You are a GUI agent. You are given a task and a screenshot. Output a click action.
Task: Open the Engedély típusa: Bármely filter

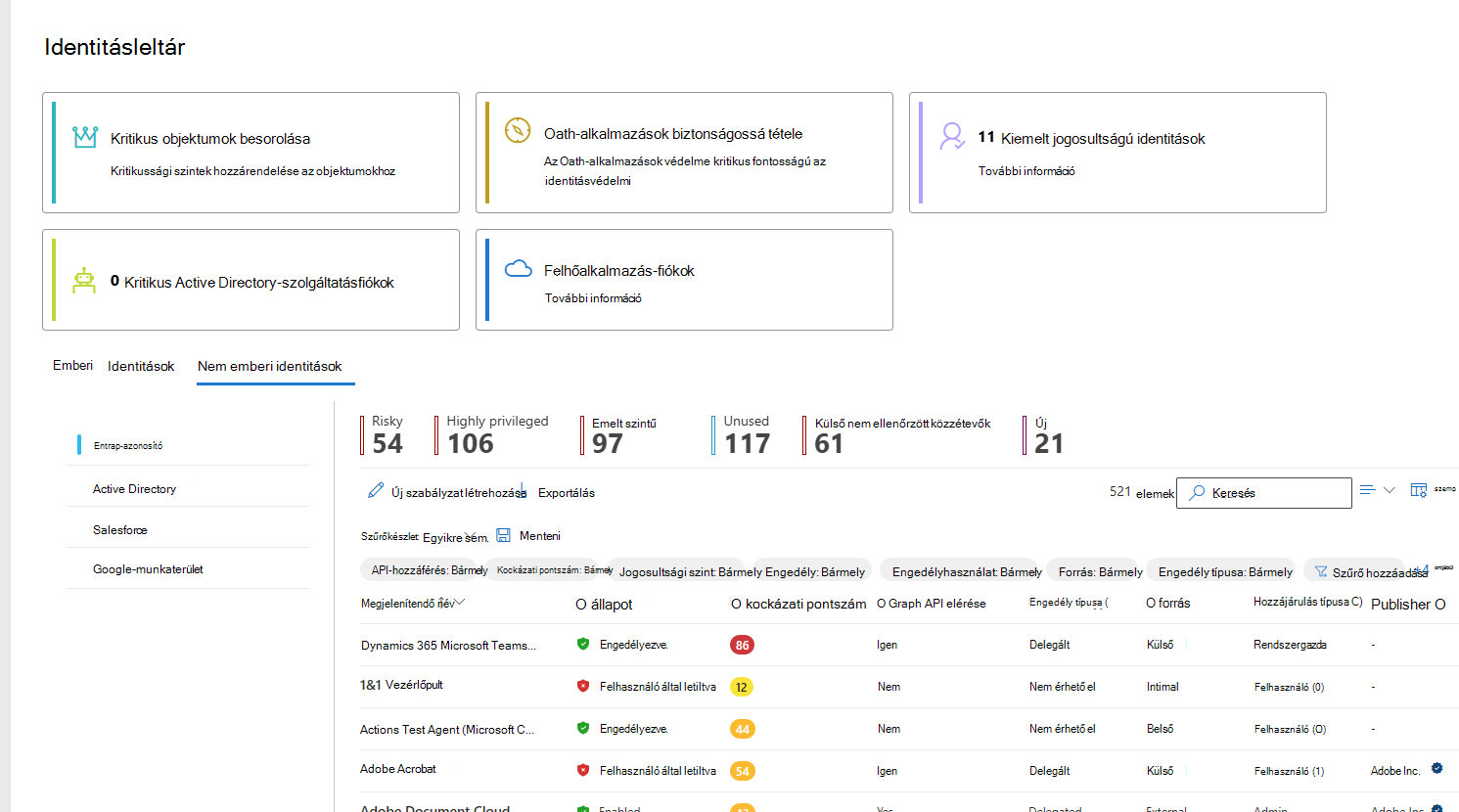[1225, 572]
